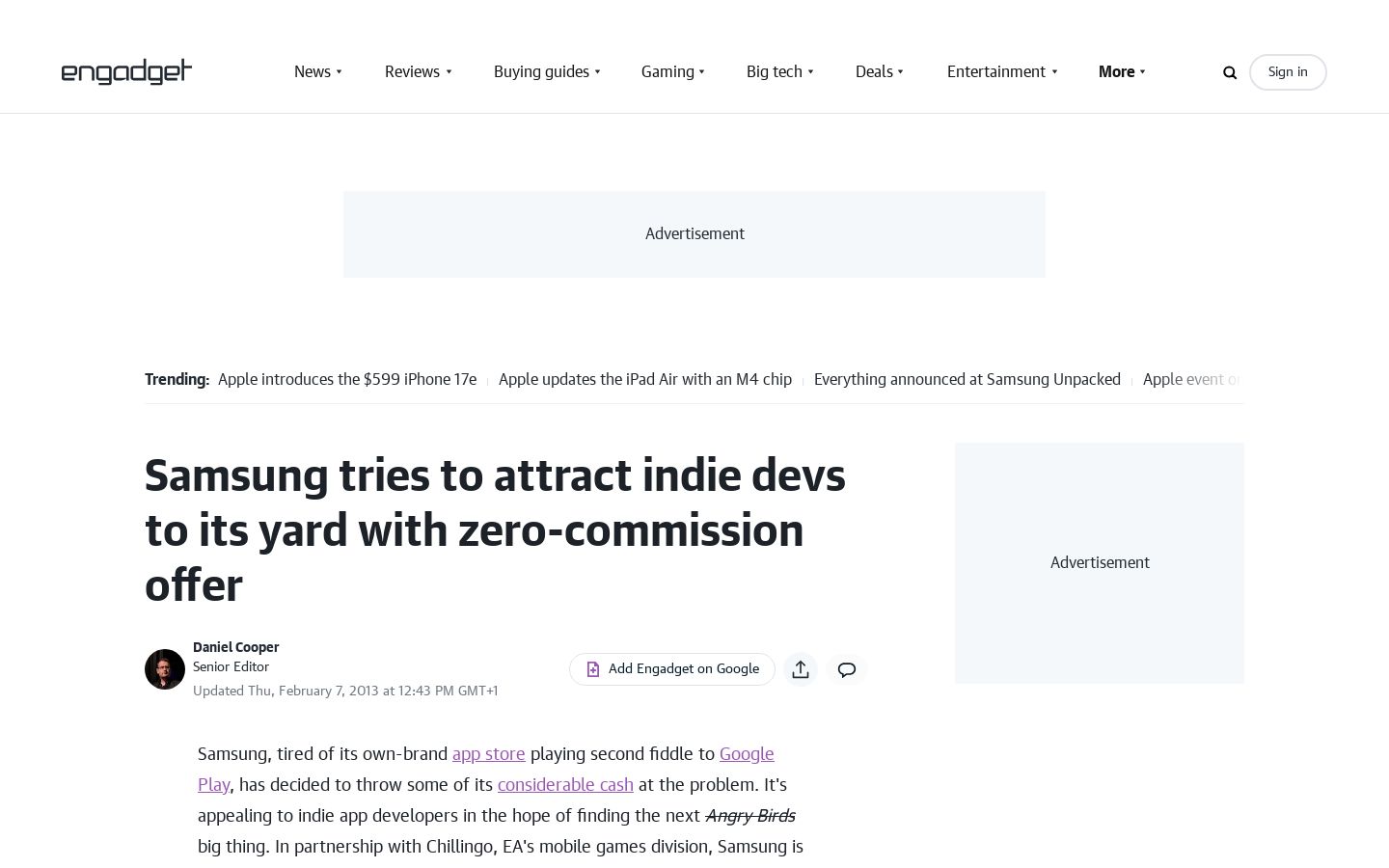Viewport: 1389px width, 868px height.
Task: Open the Buying guides menu
Action: coord(541,72)
